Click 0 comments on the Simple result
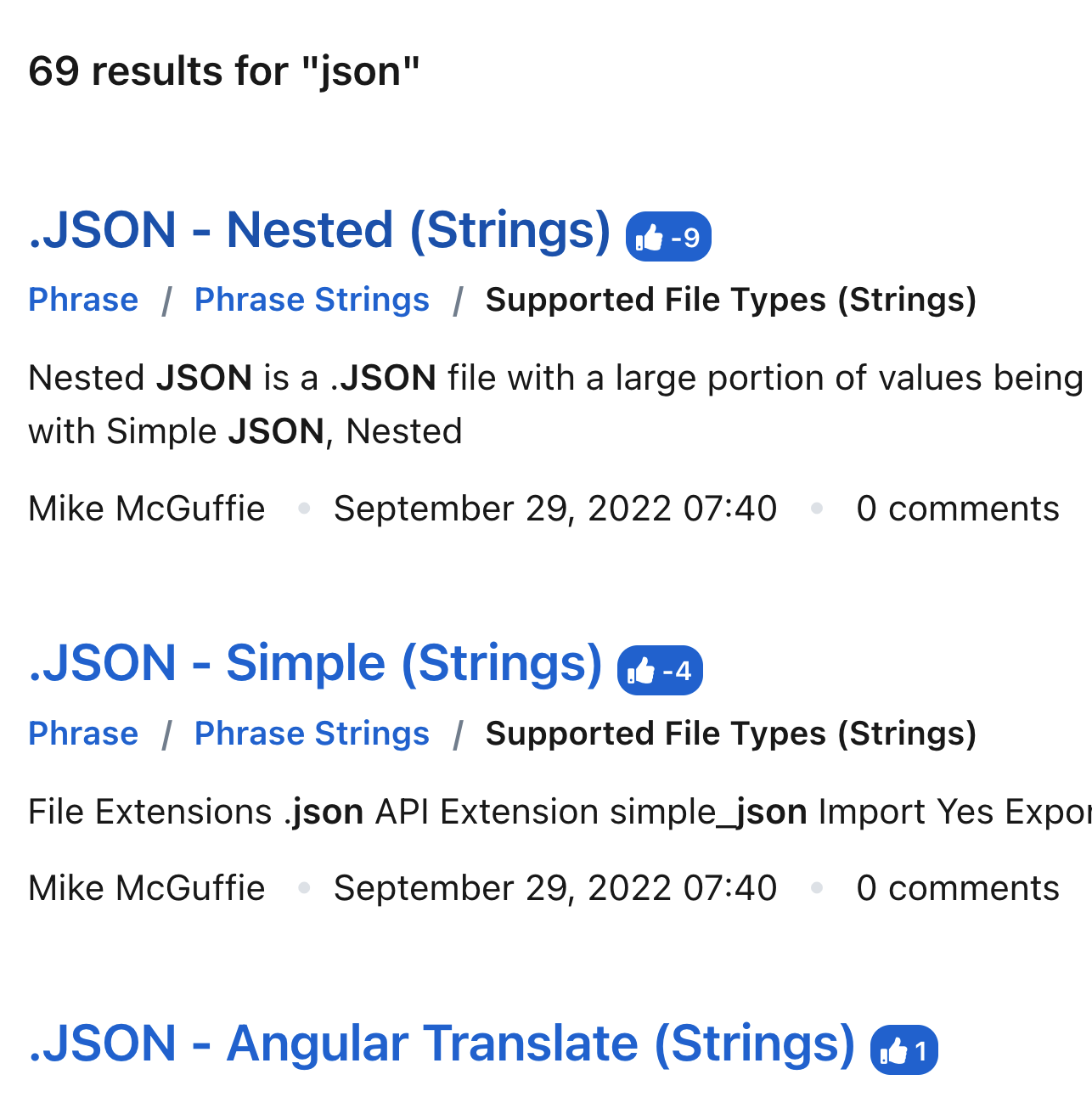 coord(957,889)
